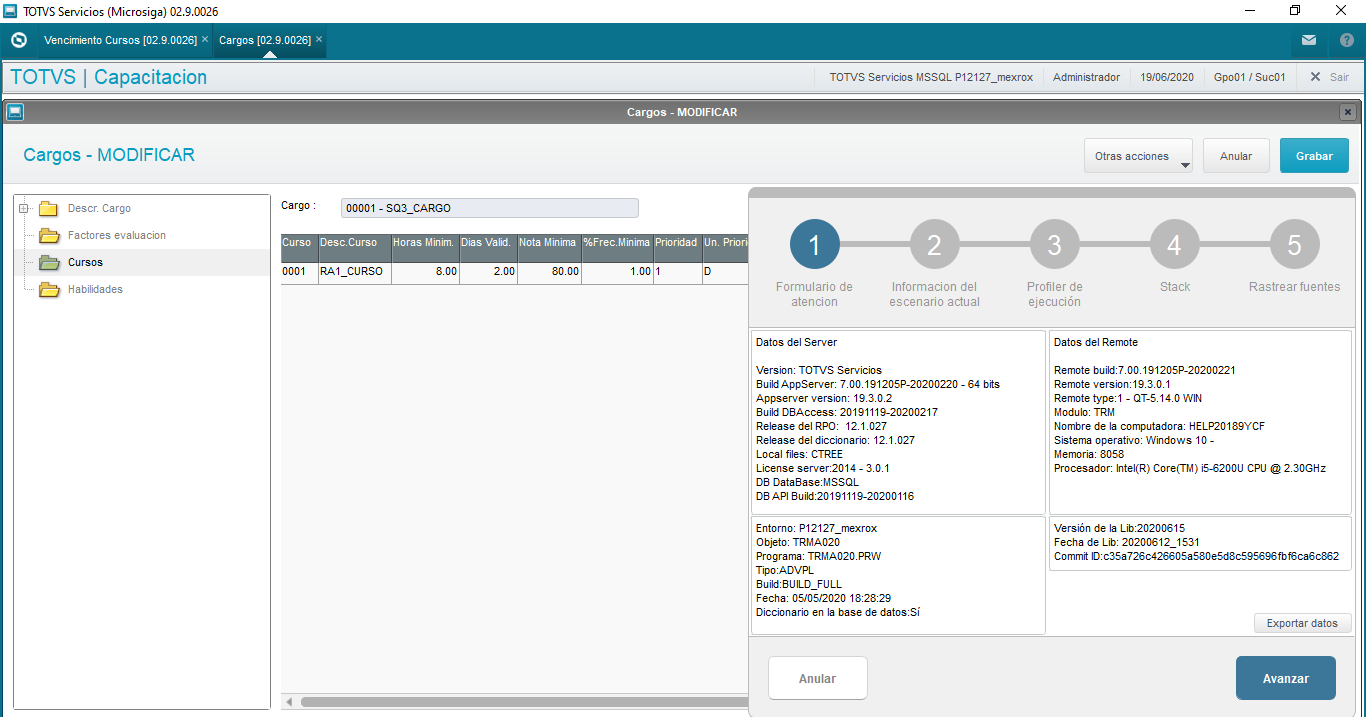Select the RA1_CURSO cell
The height and width of the screenshot is (717, 1366).
354,272
